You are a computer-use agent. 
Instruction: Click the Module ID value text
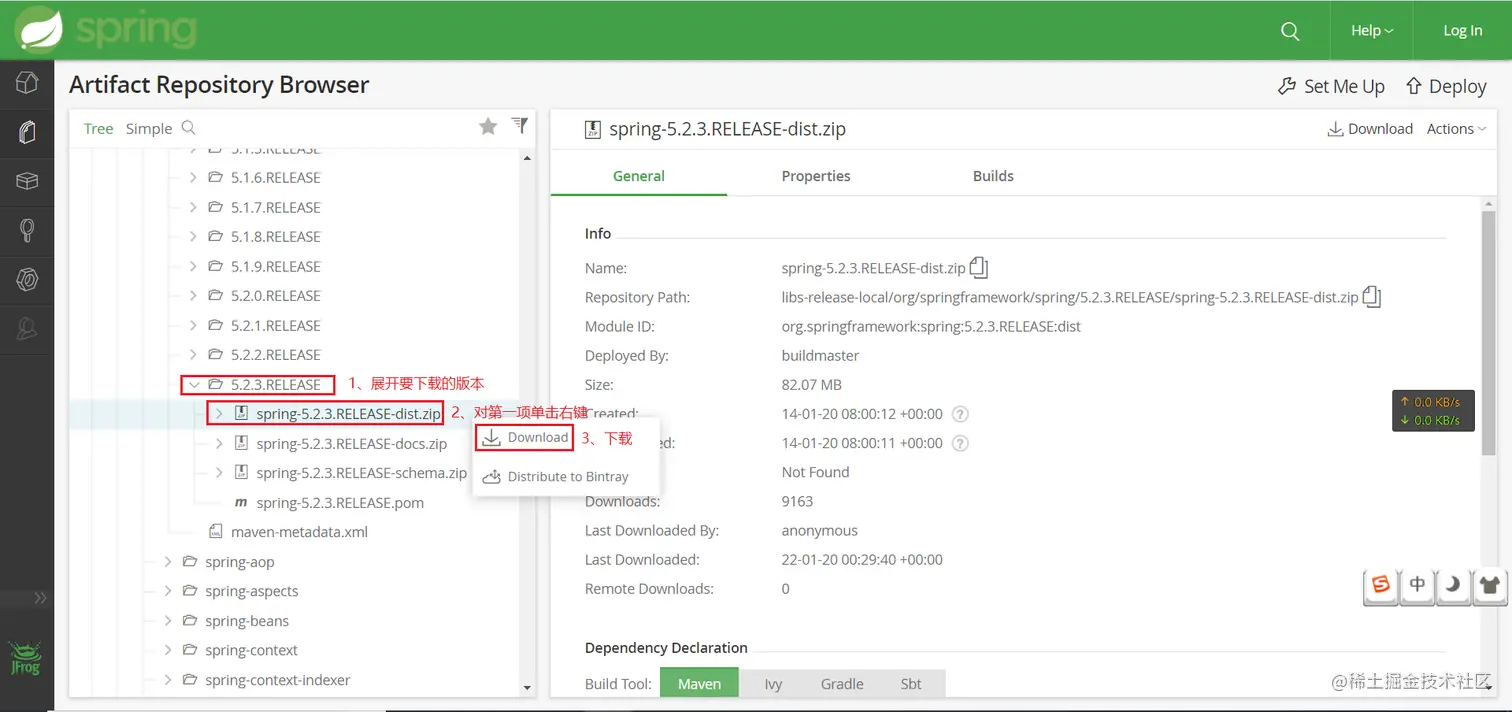pos(931,326)
